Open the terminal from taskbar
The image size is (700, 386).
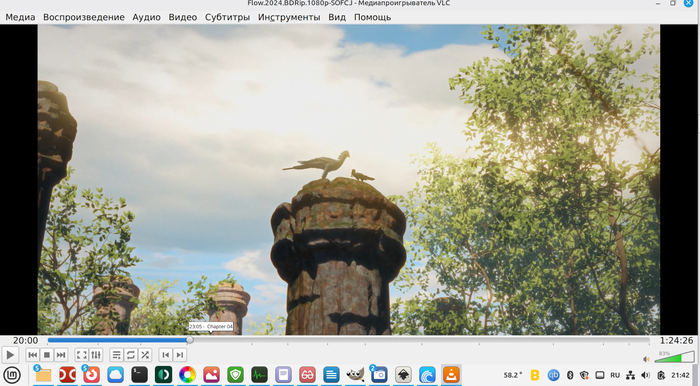(139, 375)
